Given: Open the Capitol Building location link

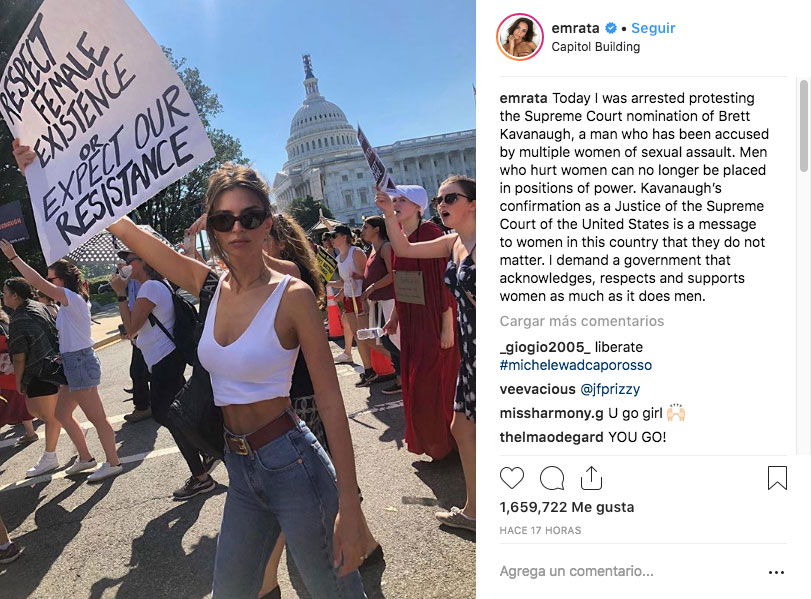Looking at the screenshot, I should point(595,47).
